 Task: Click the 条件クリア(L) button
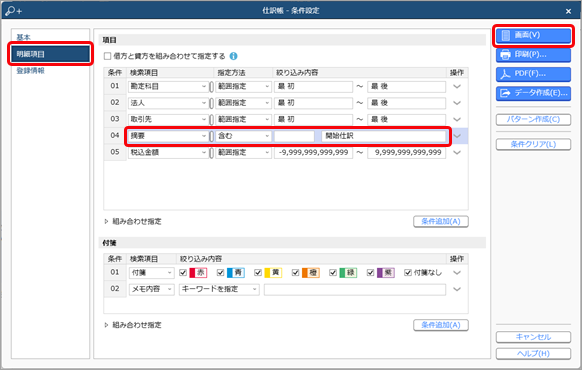click(533, 144)
